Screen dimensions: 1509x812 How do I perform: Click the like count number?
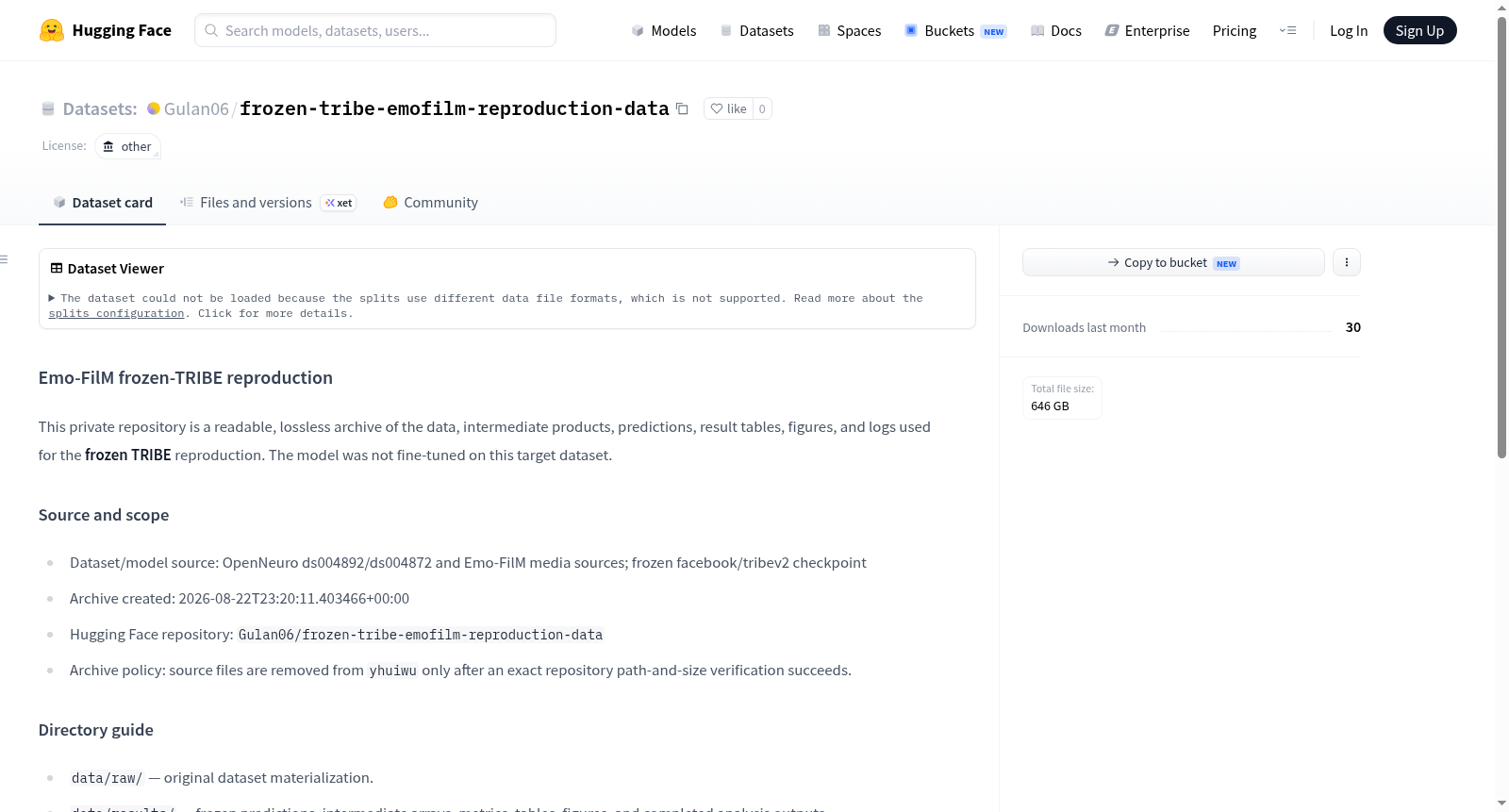pos(762,108)
